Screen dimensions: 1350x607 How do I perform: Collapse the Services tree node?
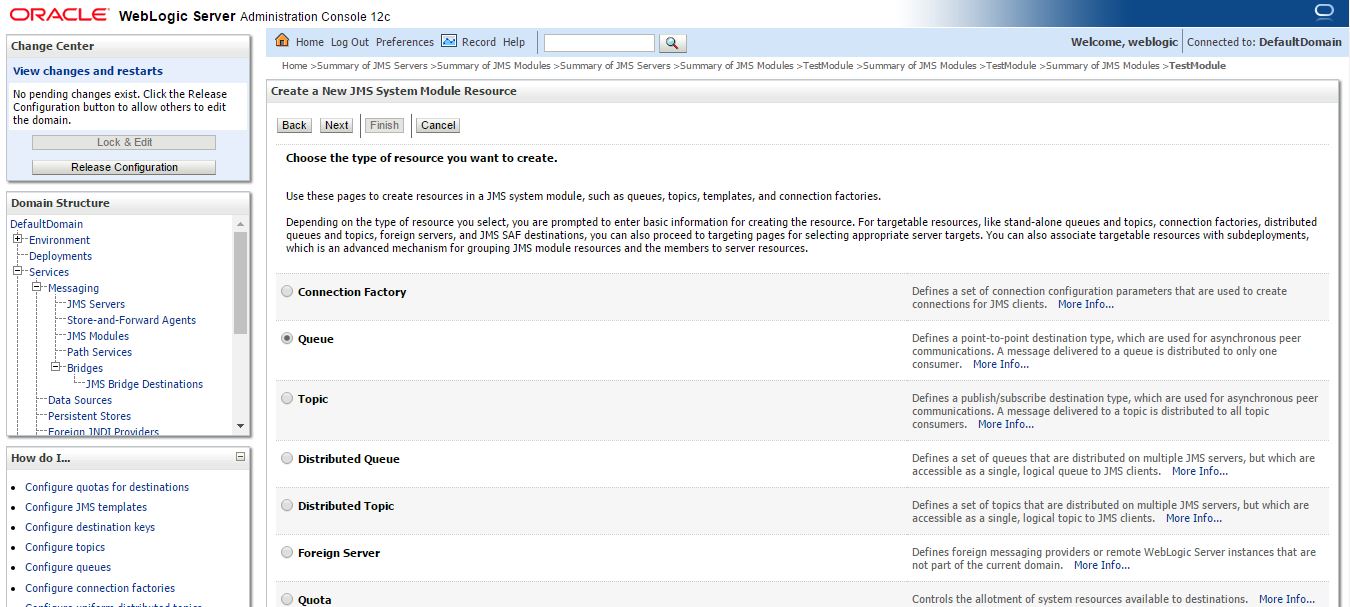point(18,271)
